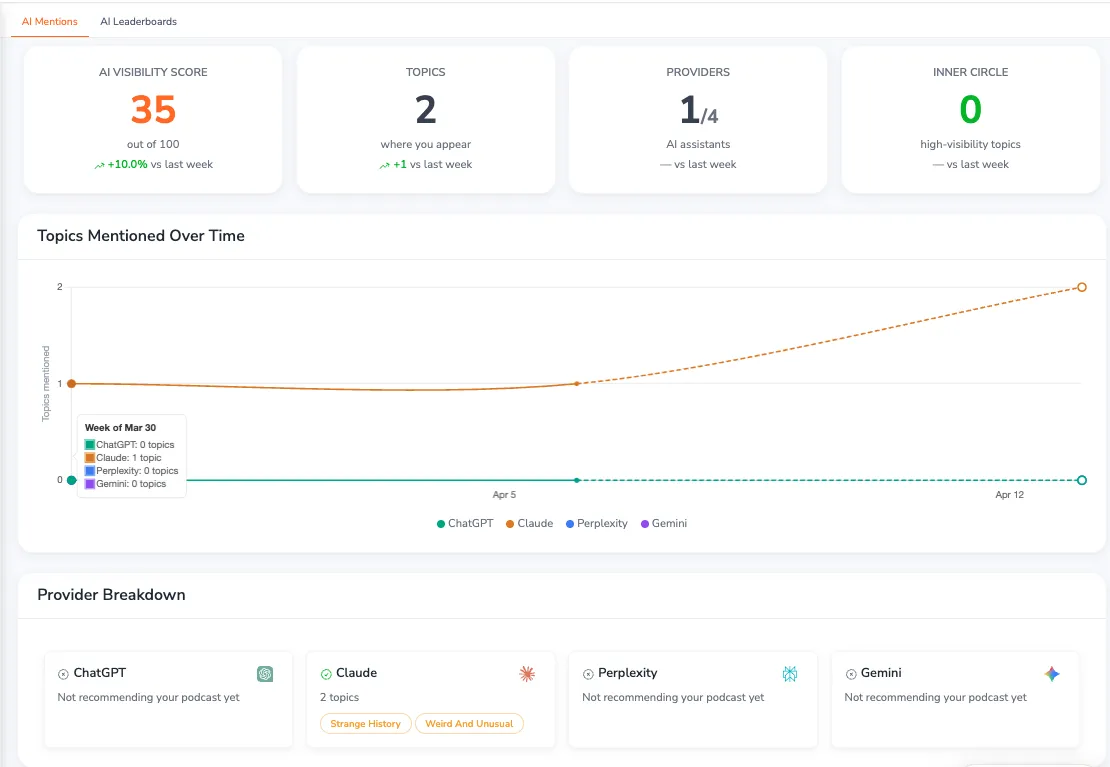Open the Strange History topic badge

[365, 723]
